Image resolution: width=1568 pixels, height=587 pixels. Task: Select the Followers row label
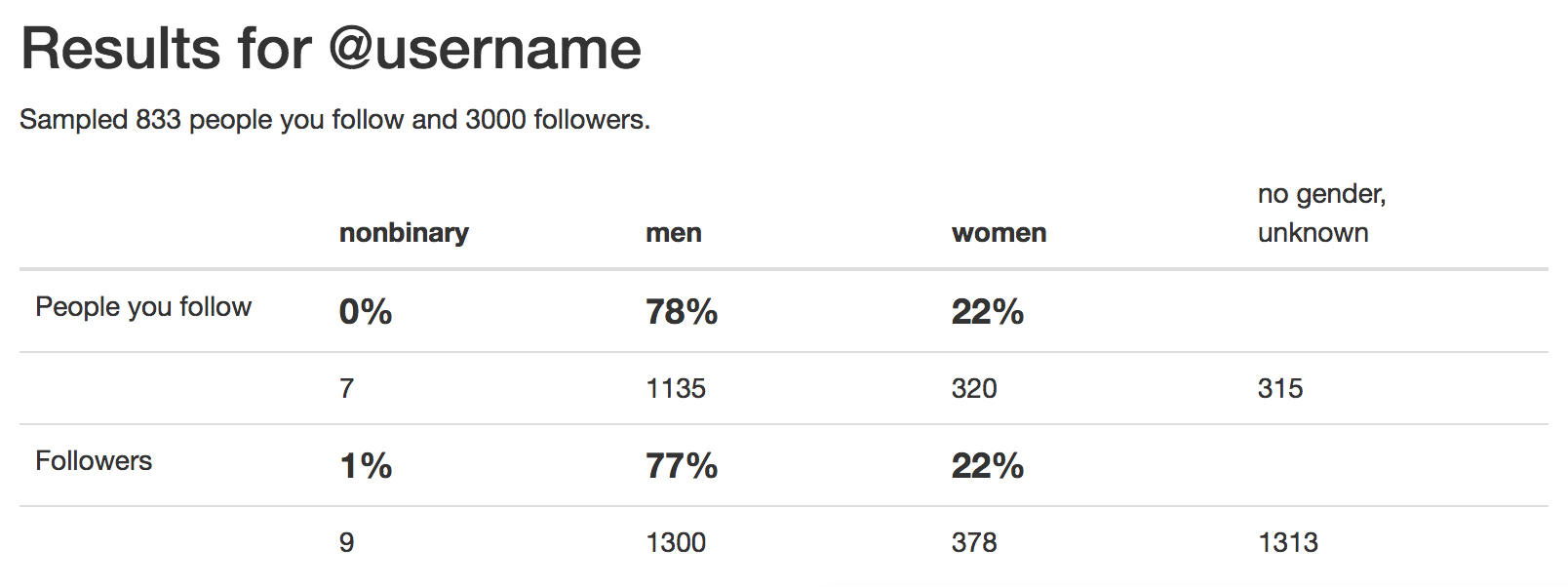[x=94, y=461]
